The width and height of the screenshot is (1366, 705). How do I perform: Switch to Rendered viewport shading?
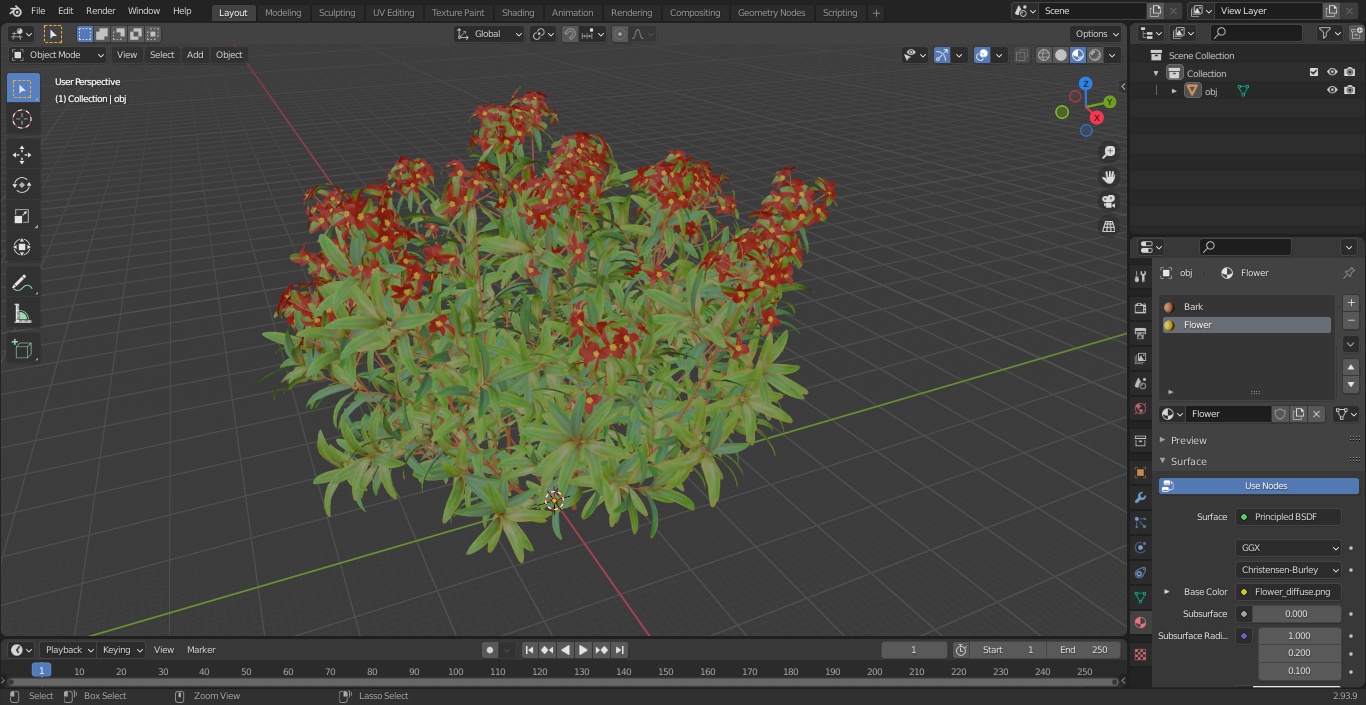1095,55
